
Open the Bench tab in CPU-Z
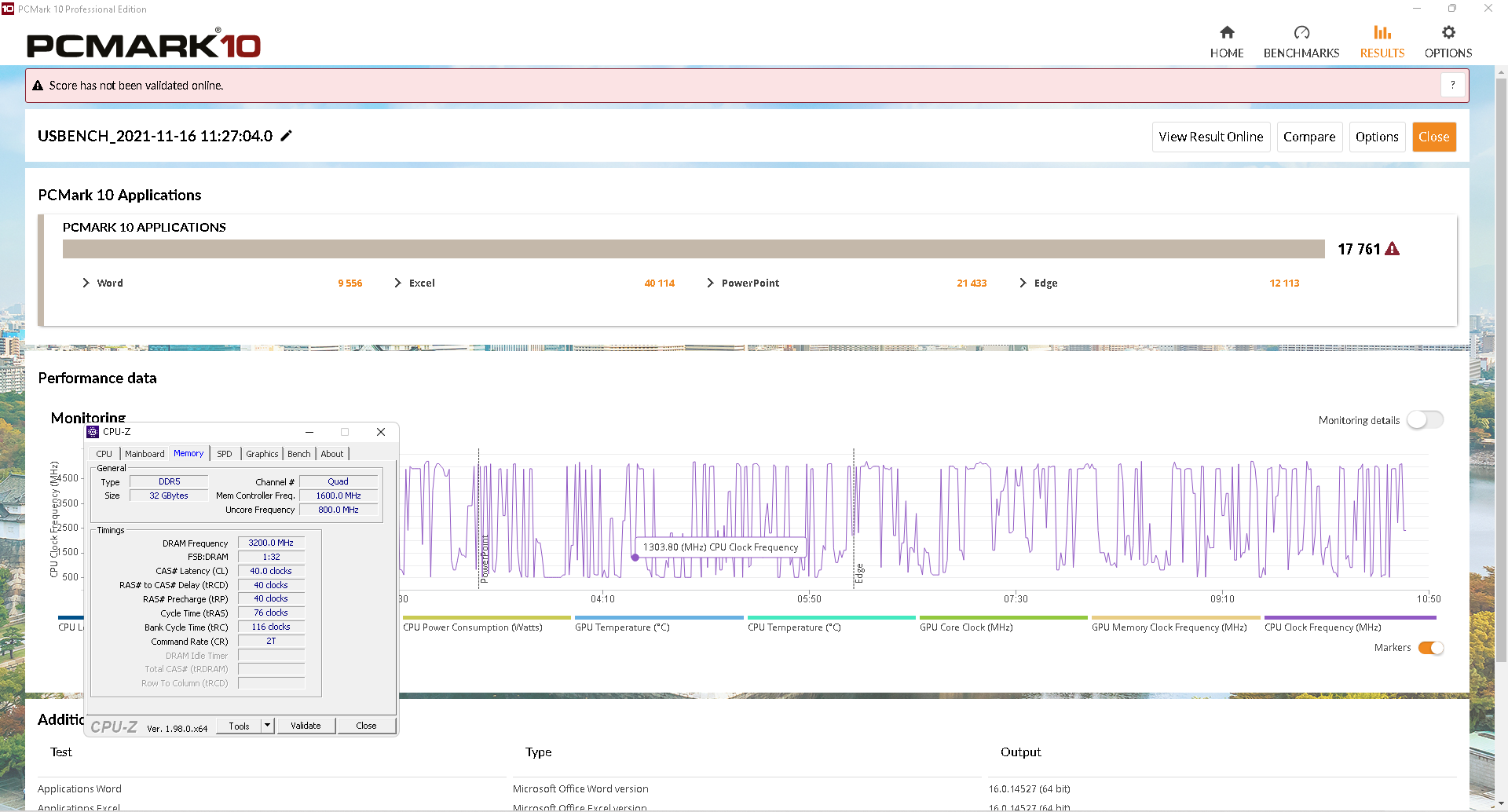pyautogui.click(x=298, y=454)
